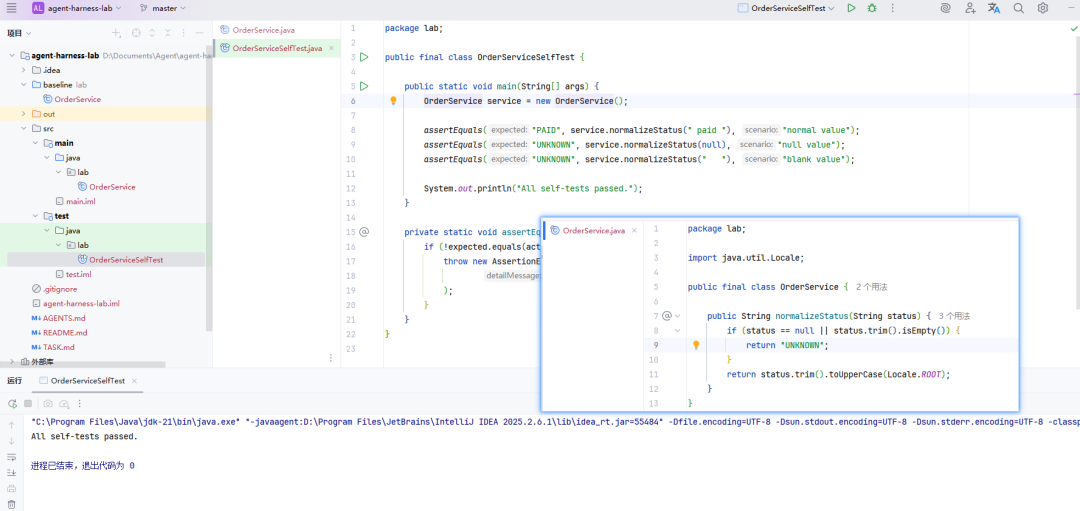The image size is (1080, 511).
Task: Collapse the src folder
Action: (23, 128)
